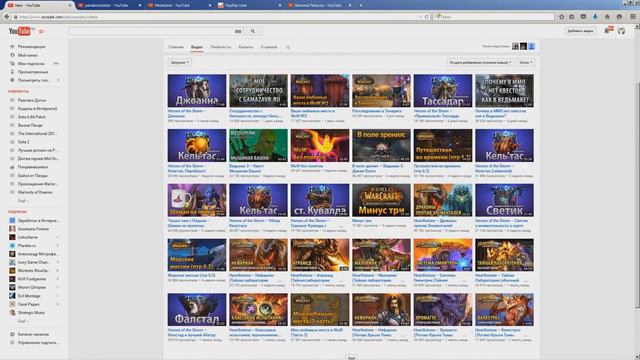The width and height of the screenshot is (640, 360).
Task: Open the Firefox hamburger menu
Action: point(633,17)
